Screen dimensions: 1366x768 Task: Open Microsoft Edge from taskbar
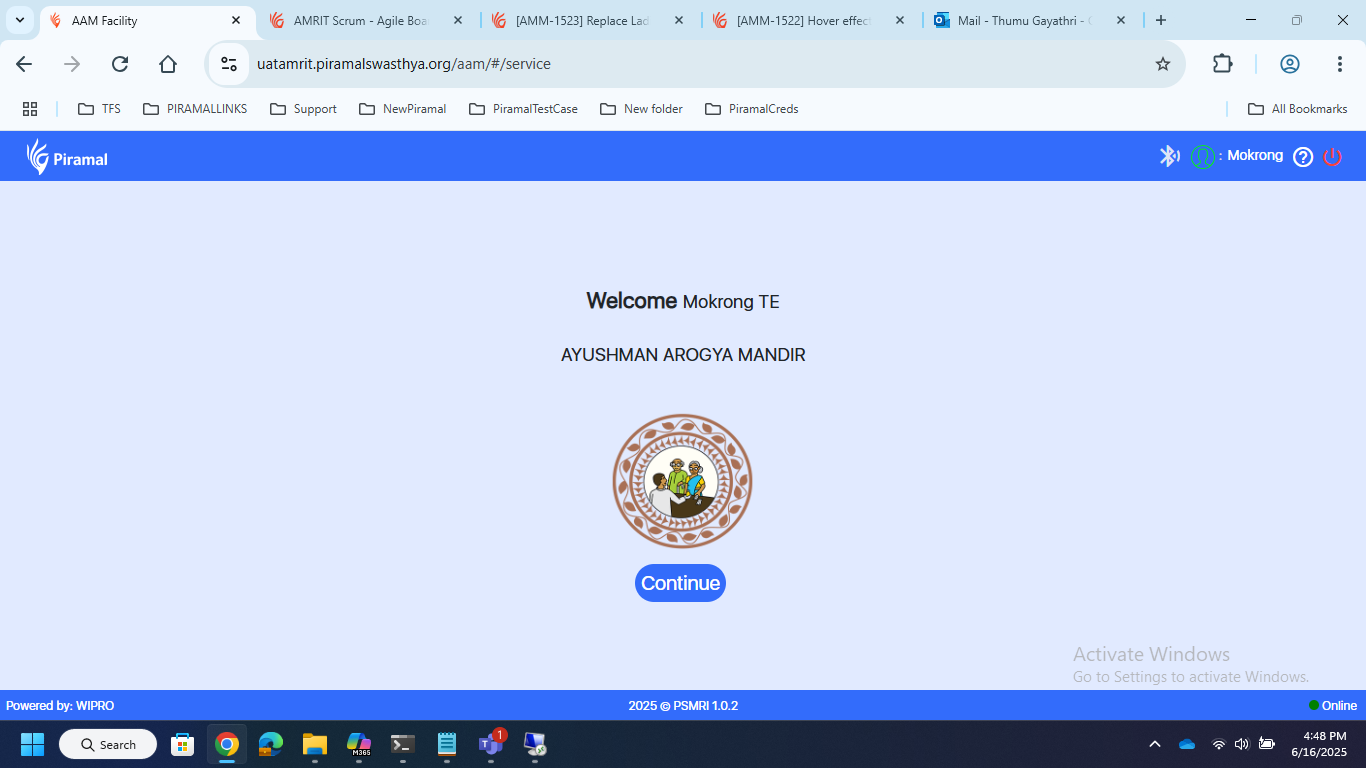click(271, 744)
